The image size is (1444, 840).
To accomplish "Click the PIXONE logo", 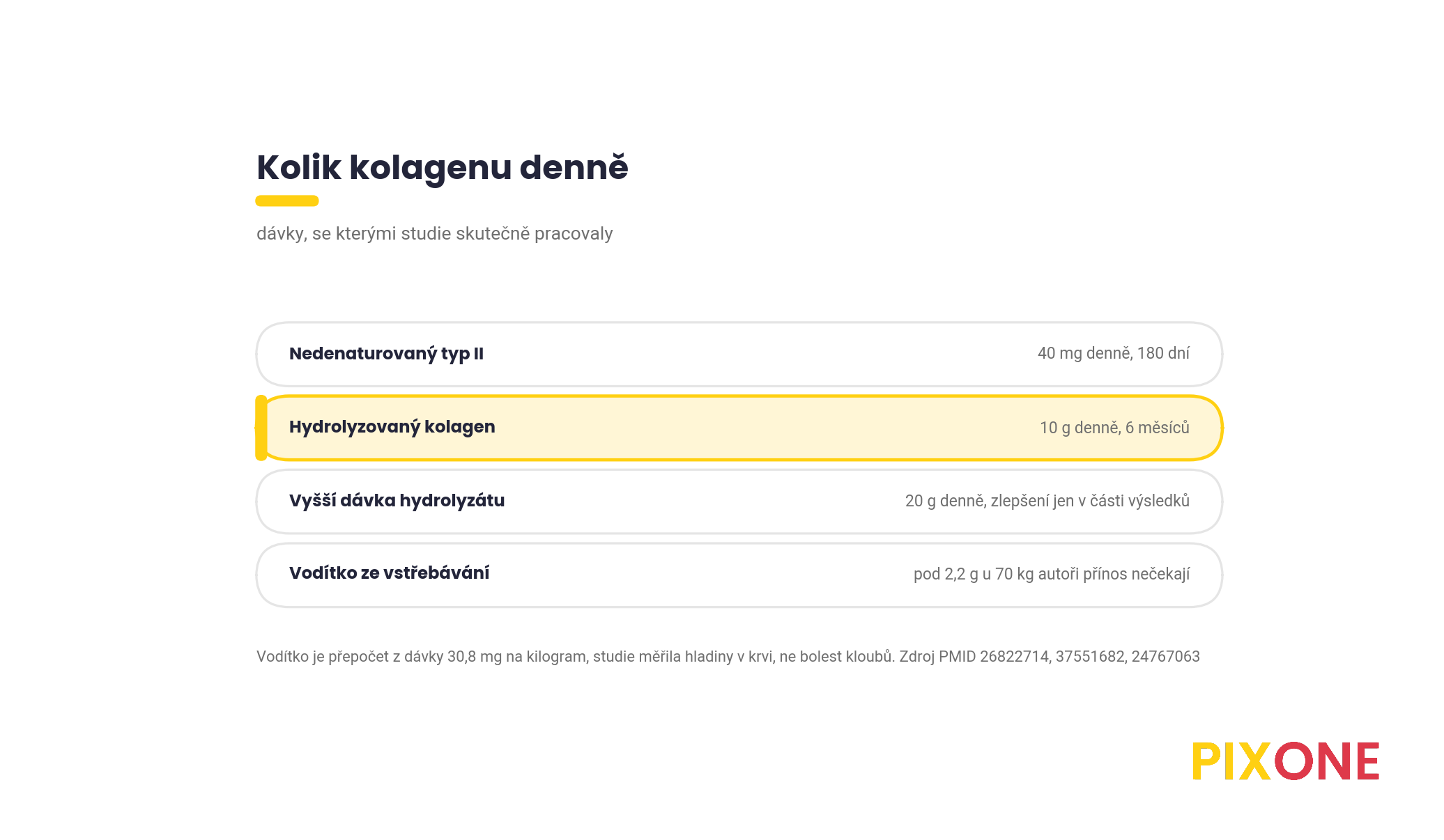I will pos(1286,761).
